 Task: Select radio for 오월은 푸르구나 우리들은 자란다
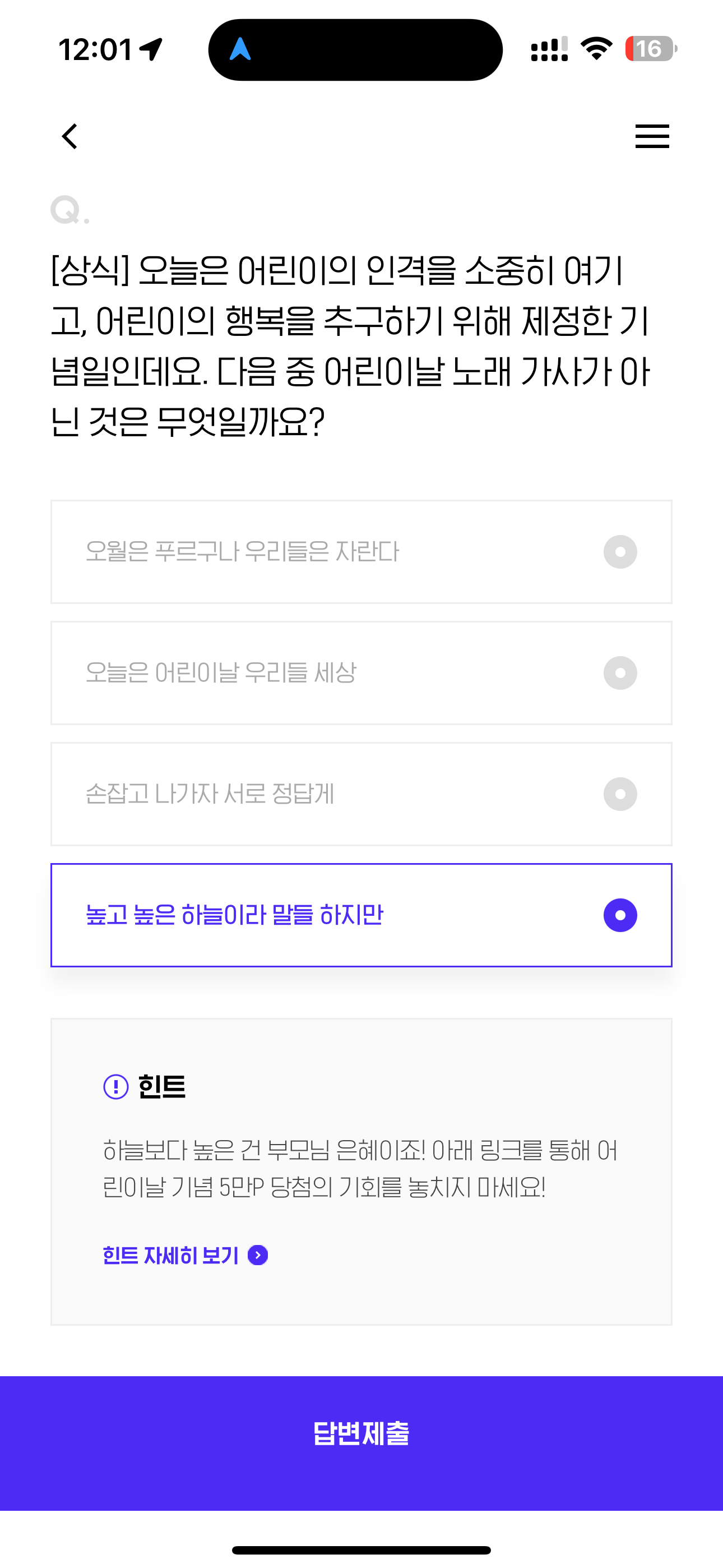[x=620, y=552]
